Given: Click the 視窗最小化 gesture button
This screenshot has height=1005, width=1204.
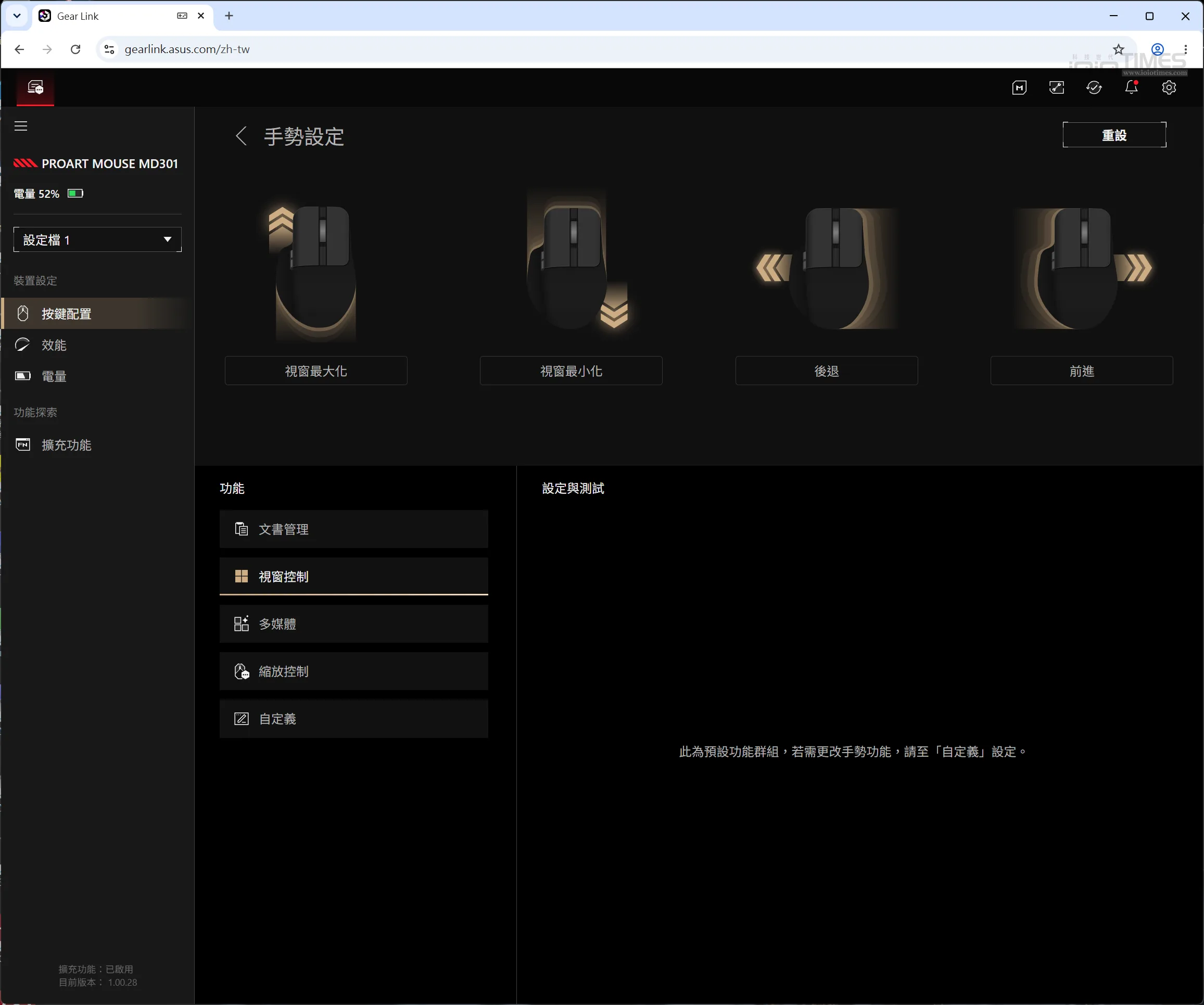Looking at the screenshot, I should pyautogui.click(x=571, y=371).
